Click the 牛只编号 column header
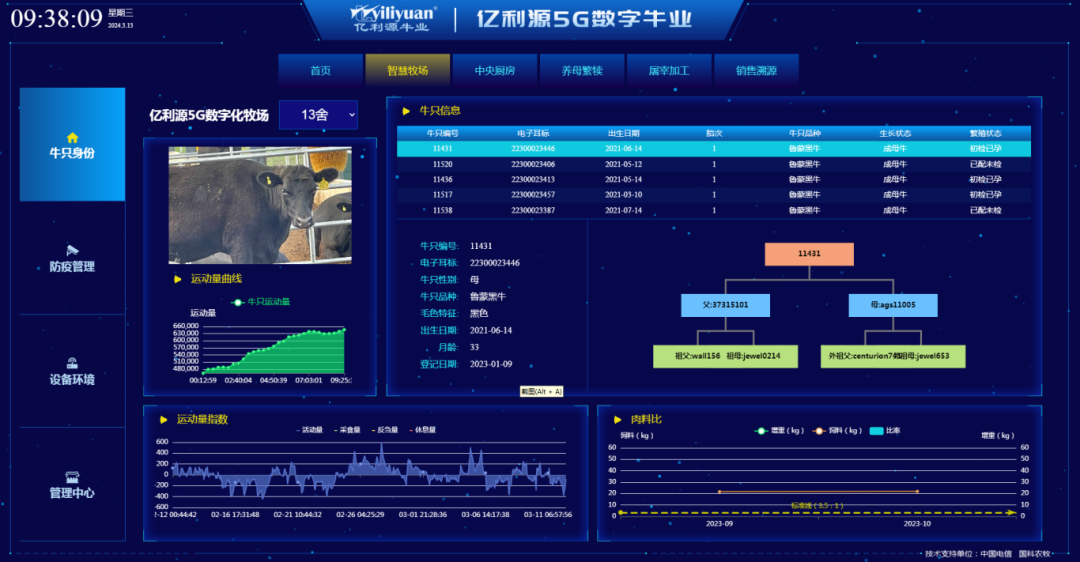The height and width of the screenshot is (562, 1080). (442, 134)
